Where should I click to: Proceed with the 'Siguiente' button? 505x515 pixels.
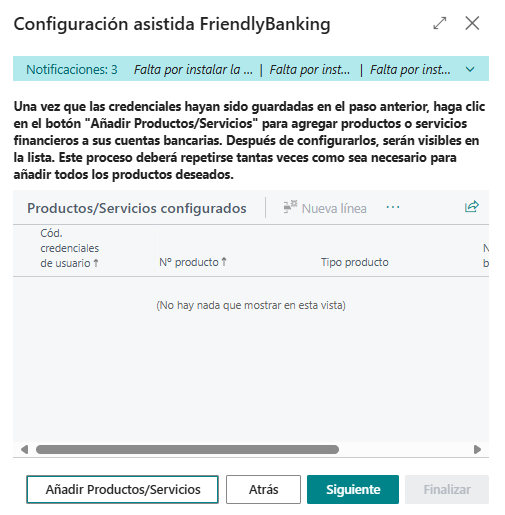(353, 489)
